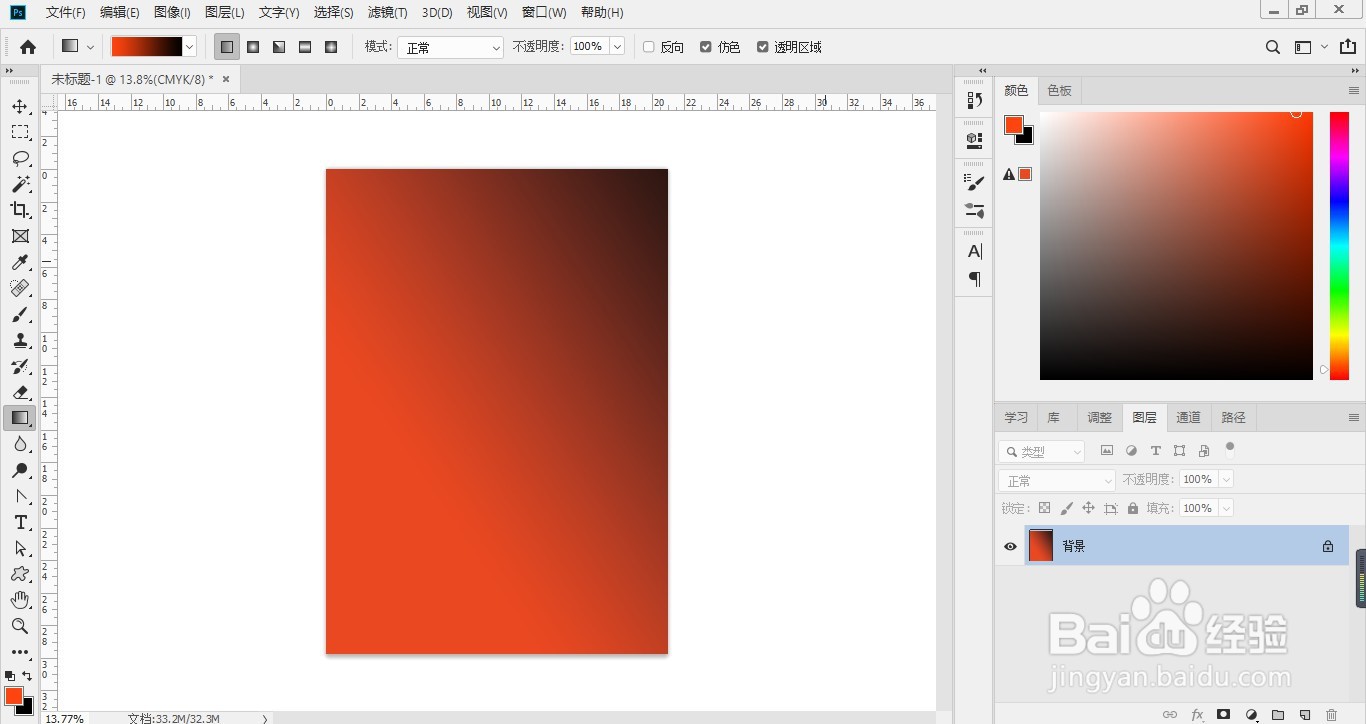
Task: Select the Rectangular Marquee tool
Action: coord(20,132)
